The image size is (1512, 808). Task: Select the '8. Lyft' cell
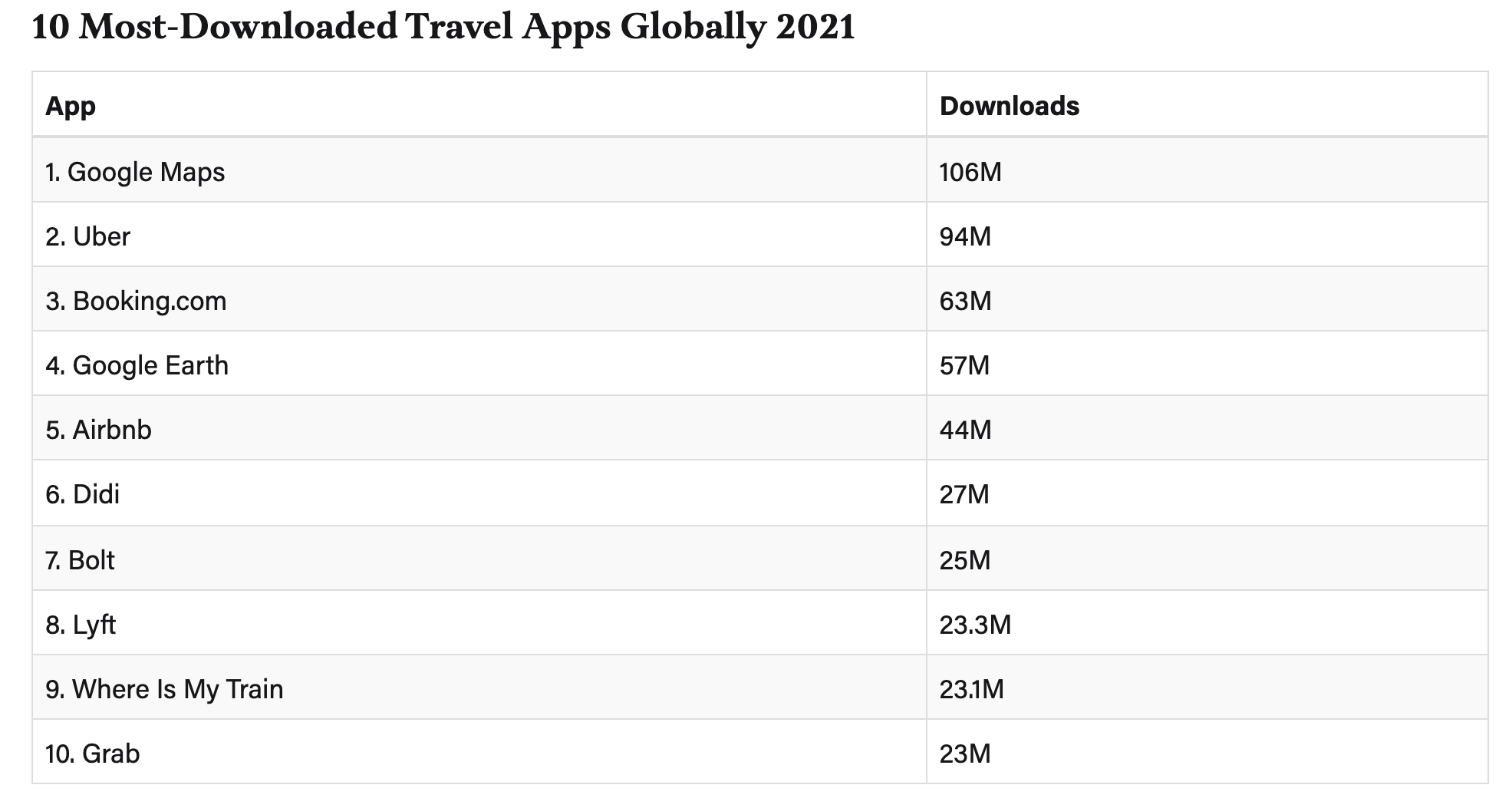[479, 623]
